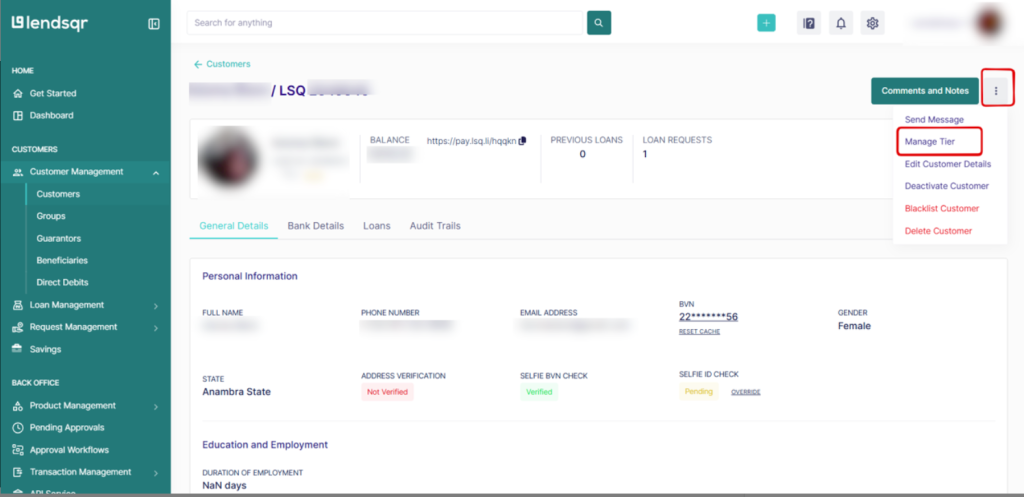
Task: Copy the payment link with copy icon
Action: coord(523,141)
